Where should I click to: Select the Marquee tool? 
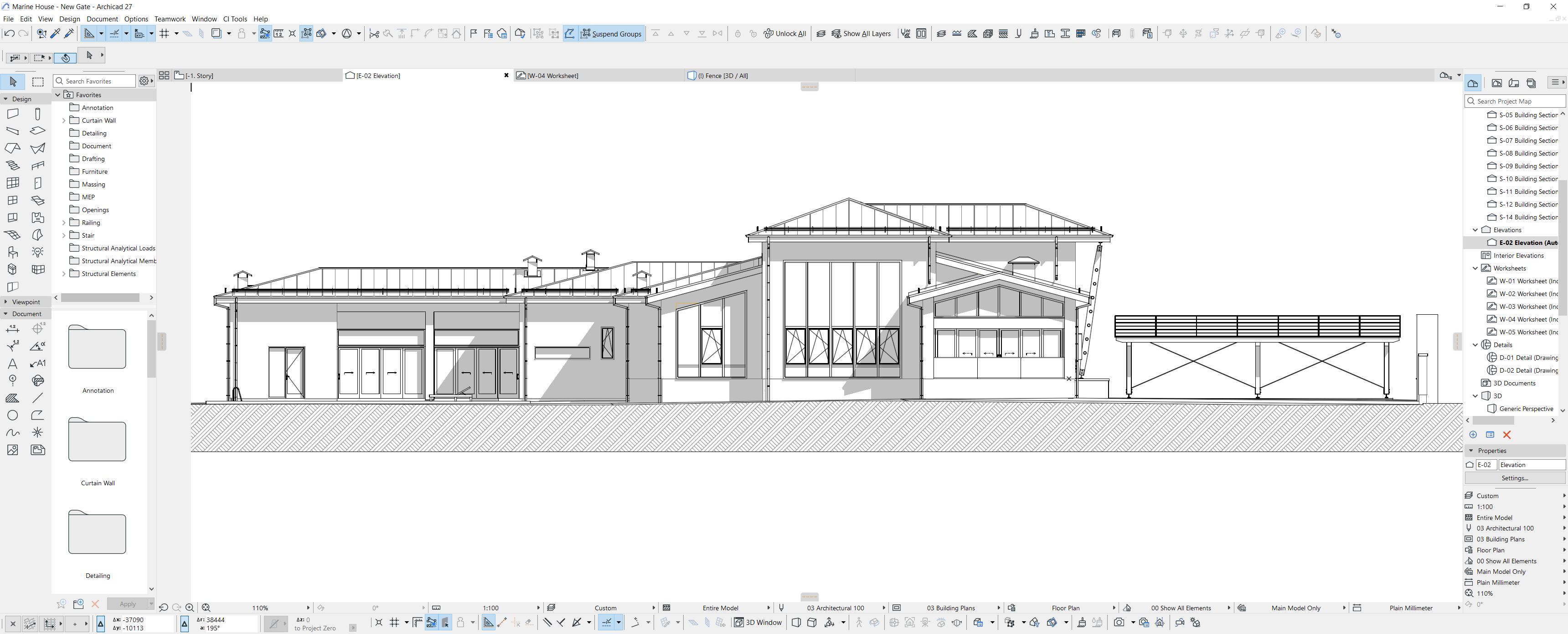38,81
